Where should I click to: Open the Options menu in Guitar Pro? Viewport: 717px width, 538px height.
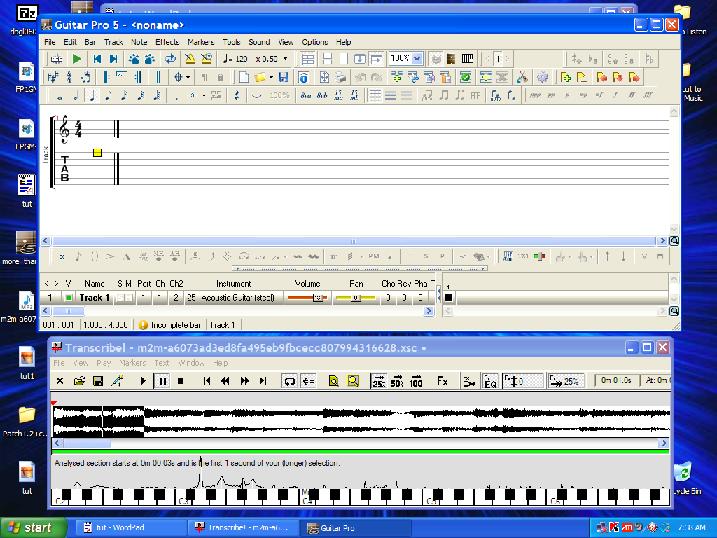(315, 42)
